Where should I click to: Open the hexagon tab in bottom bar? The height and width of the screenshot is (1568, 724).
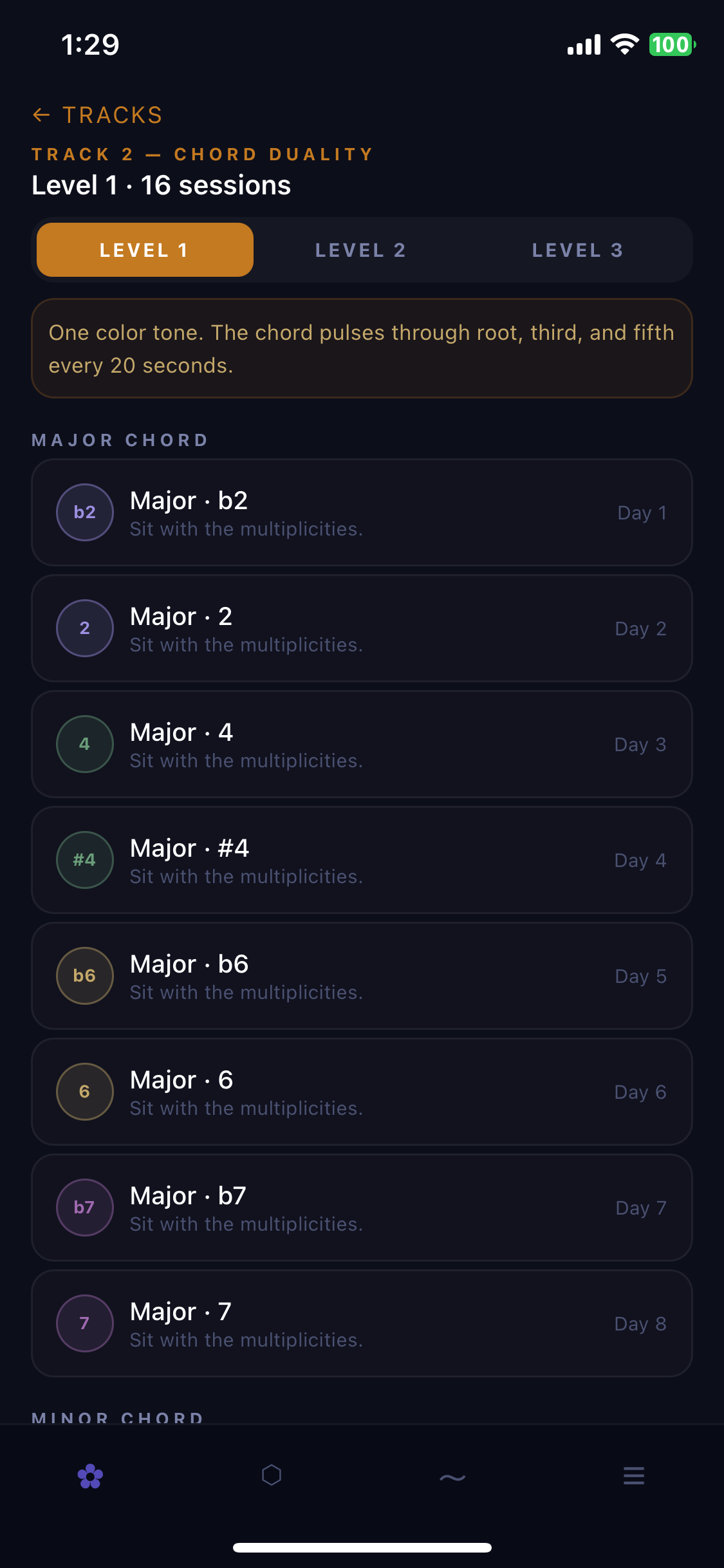pos(272,1475)
